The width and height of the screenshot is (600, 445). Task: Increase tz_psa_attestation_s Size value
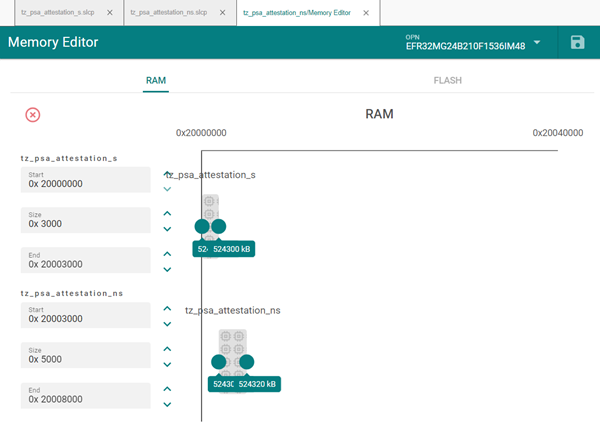click(167, 213)
